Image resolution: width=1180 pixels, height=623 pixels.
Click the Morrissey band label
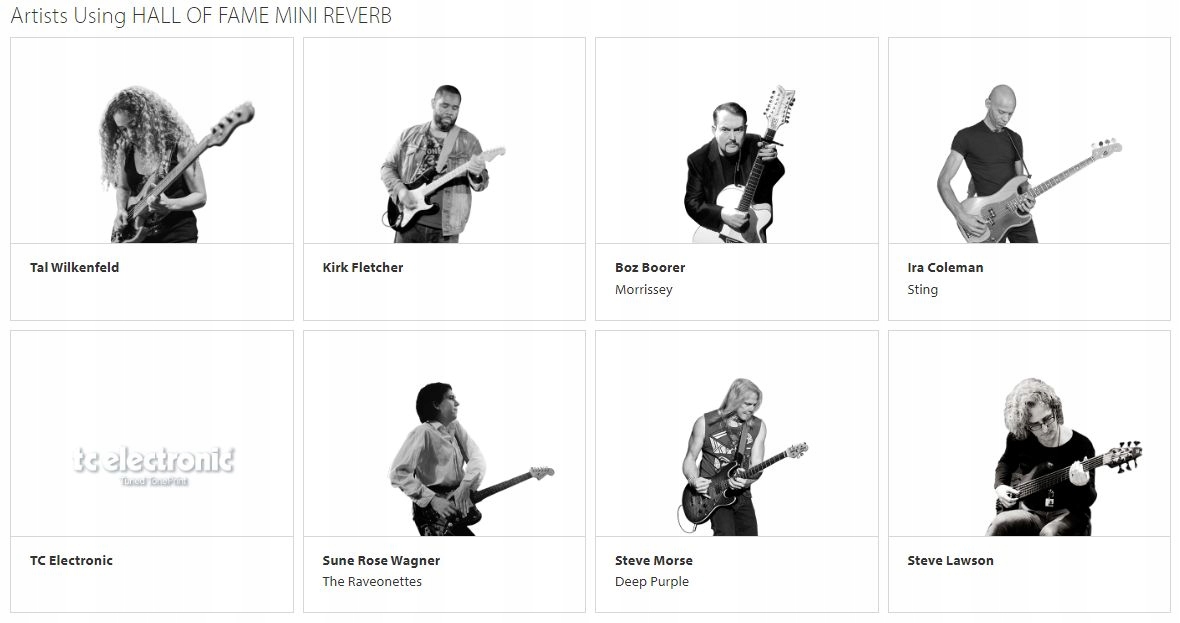coord(643,290)
